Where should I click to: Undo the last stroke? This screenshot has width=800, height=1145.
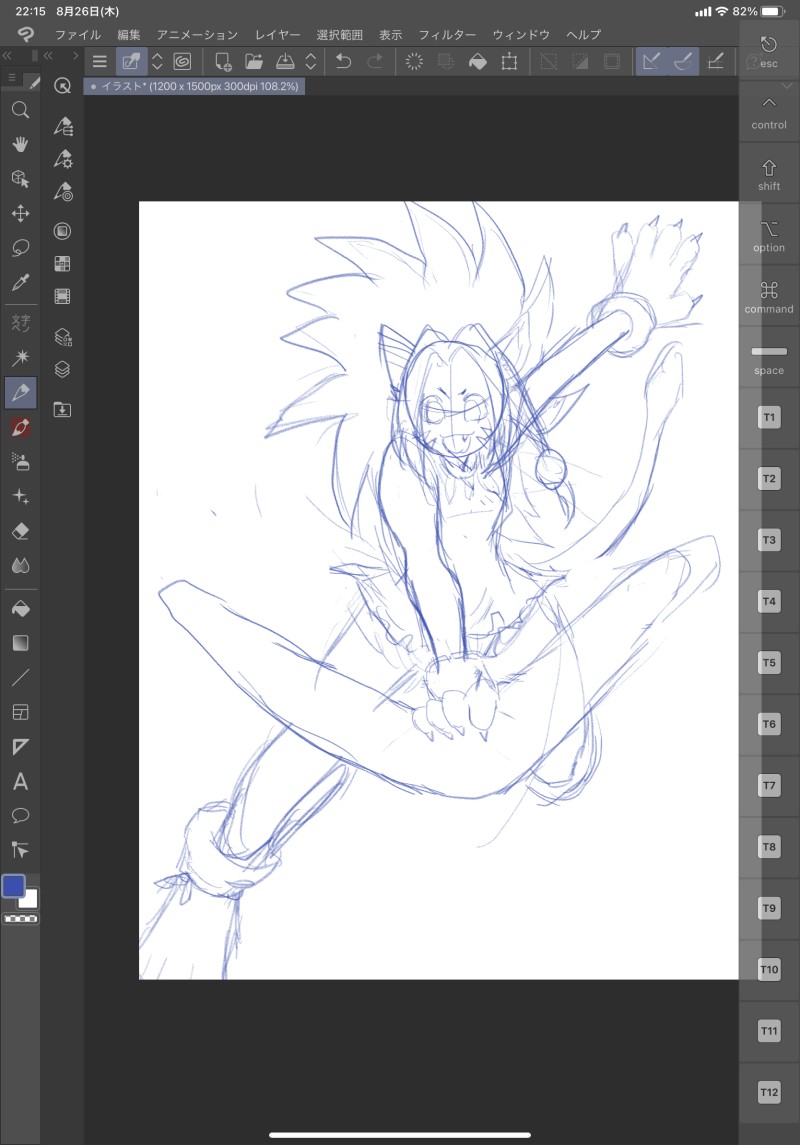(343, 61)
